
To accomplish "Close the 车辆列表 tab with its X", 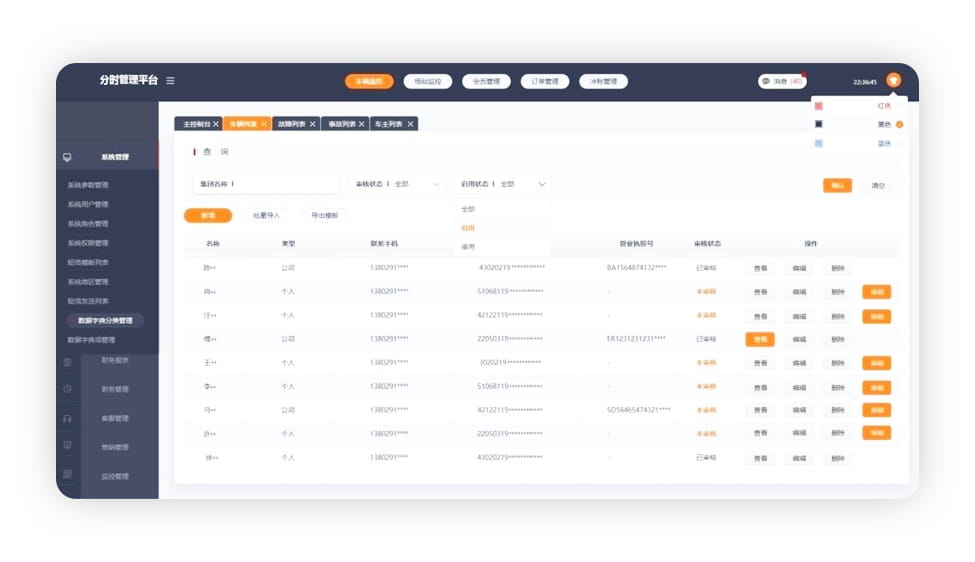I will coord(264,124).
